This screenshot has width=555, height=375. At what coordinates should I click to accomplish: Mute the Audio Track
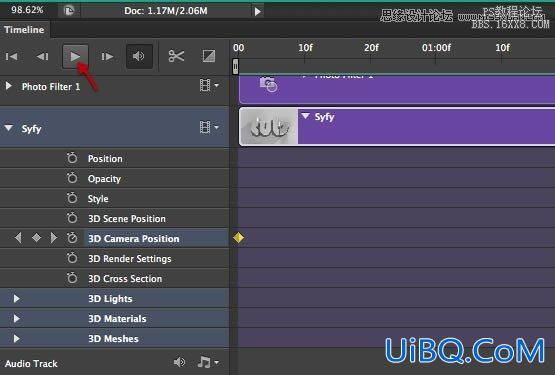point(179,362)
